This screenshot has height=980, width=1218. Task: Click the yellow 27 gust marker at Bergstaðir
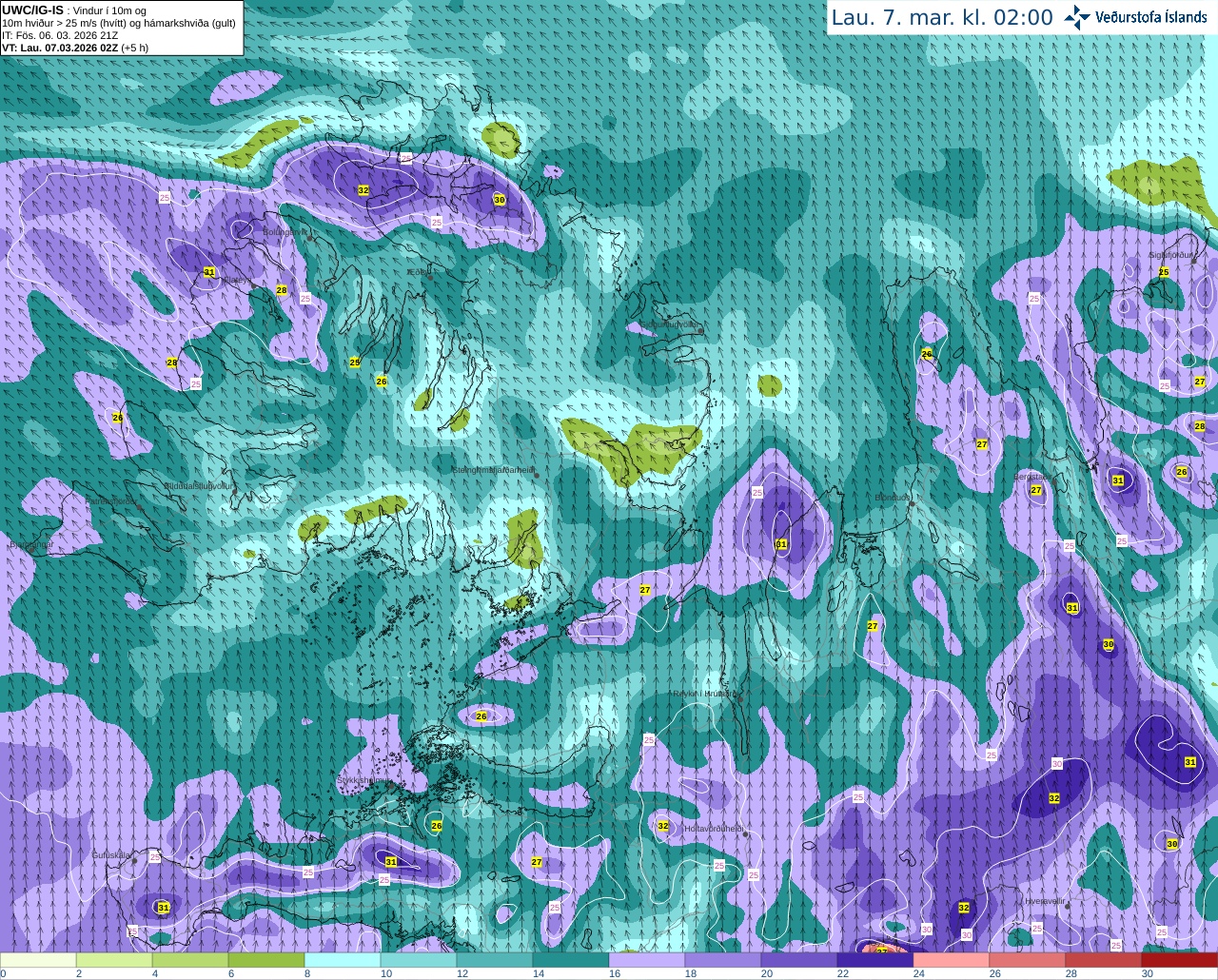pos(1036,491)
